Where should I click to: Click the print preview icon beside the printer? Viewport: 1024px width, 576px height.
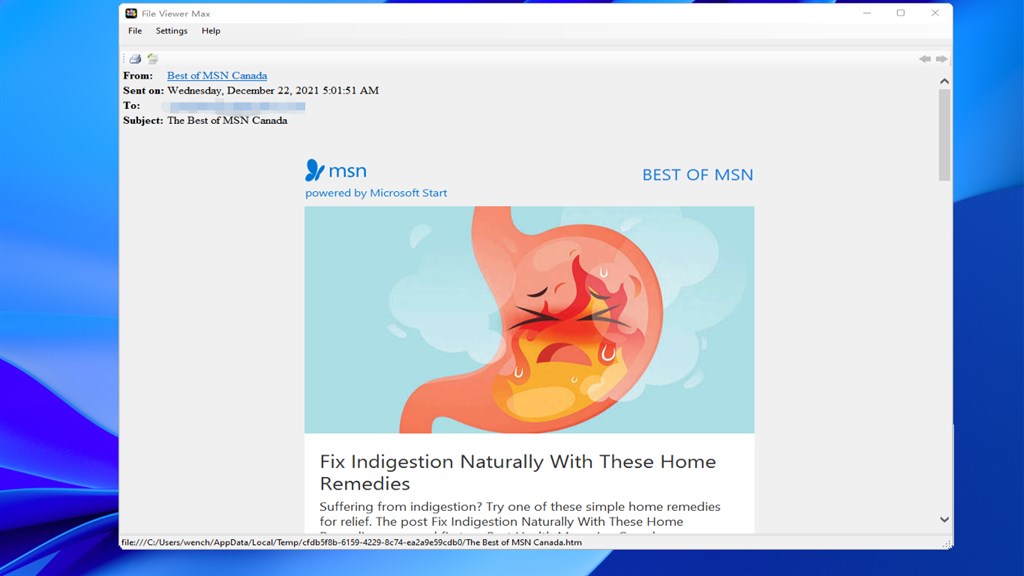click(153, 59)
